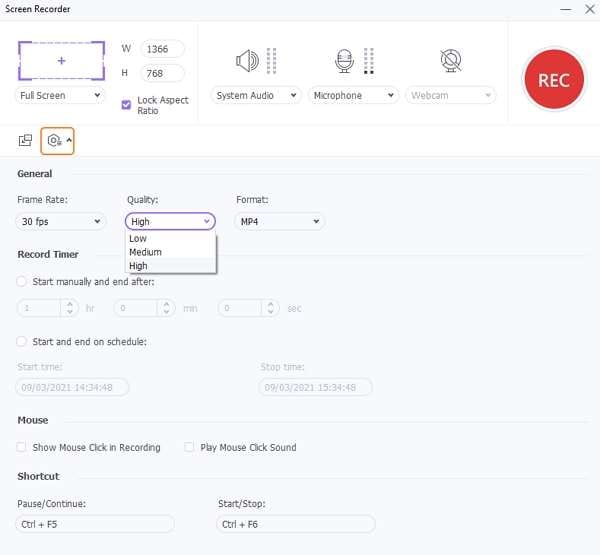
Task: Click the microphone icon
Action: click(x=345, y=61)
